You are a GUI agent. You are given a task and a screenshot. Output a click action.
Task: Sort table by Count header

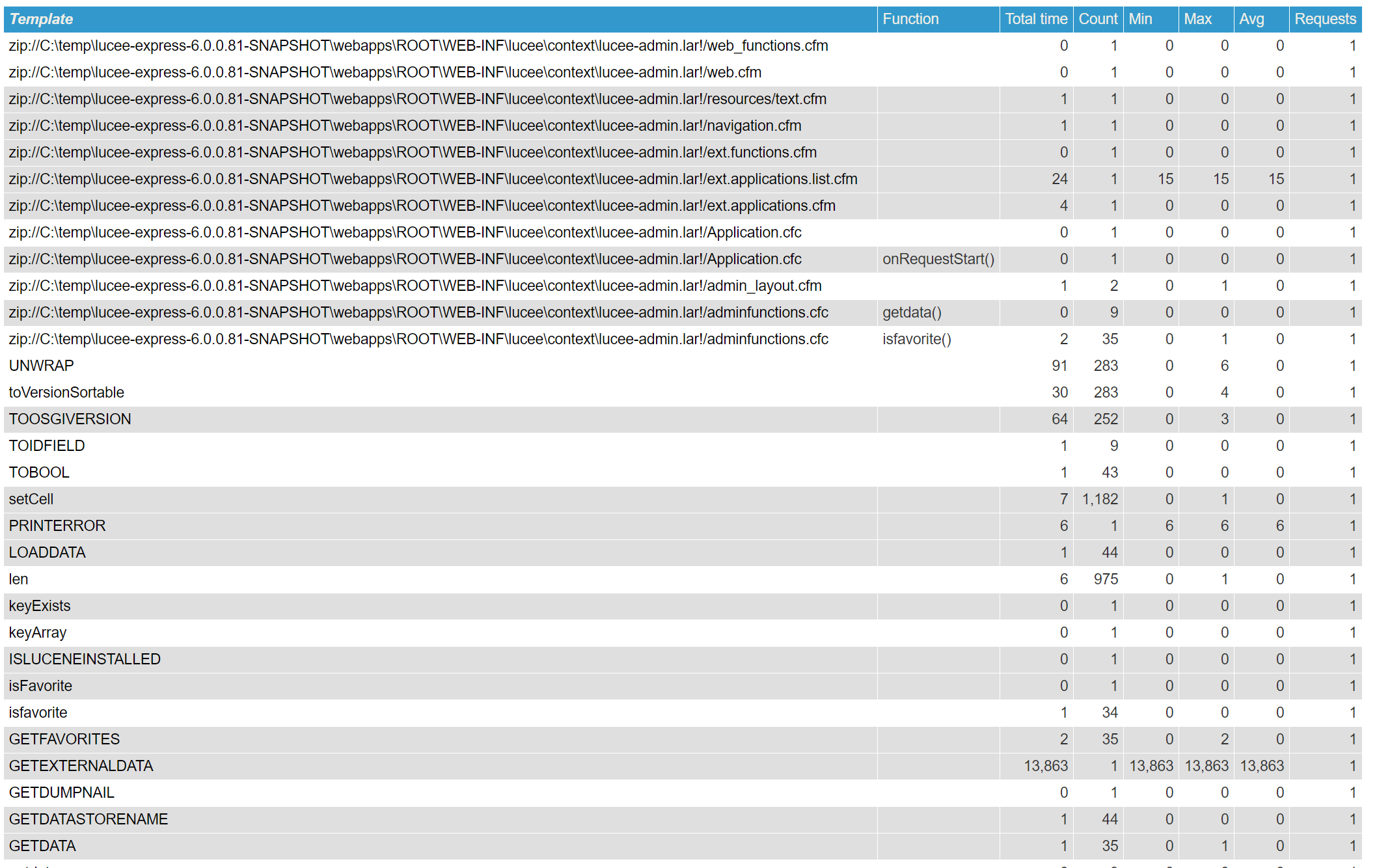[1097, 19]
